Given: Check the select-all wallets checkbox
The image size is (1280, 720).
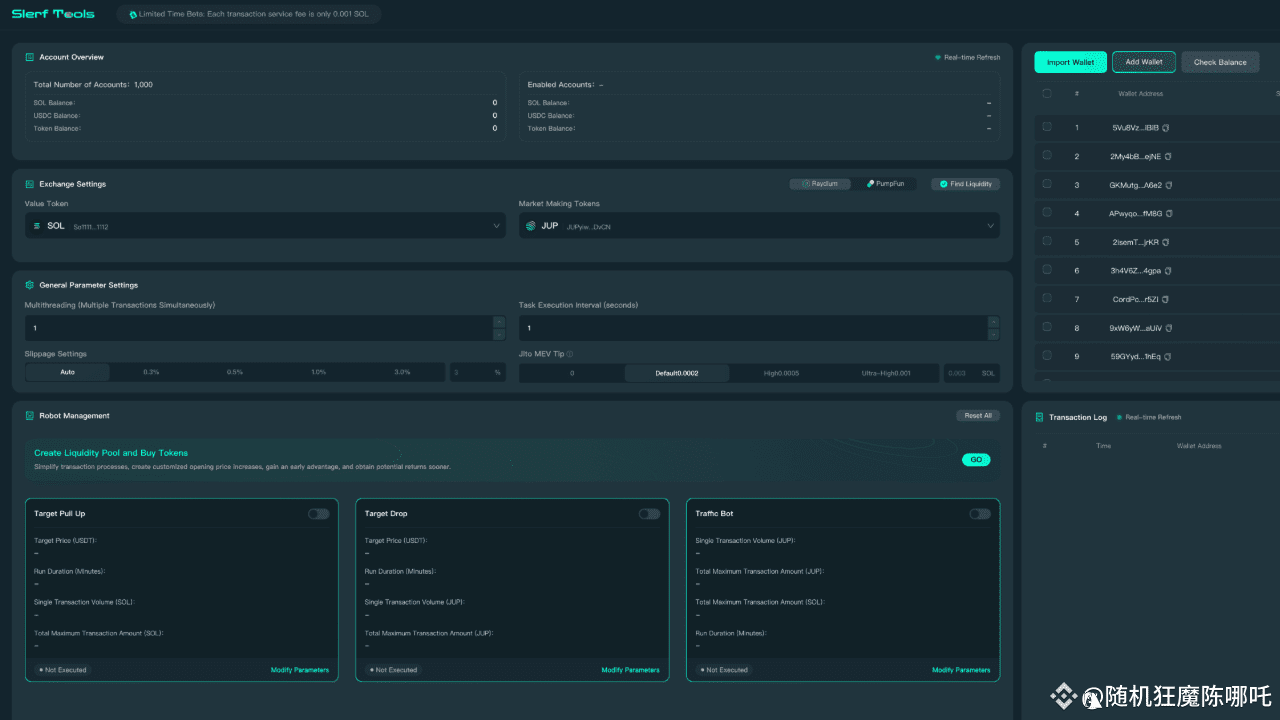Looking at the screenshot, I should [1047, 93].
